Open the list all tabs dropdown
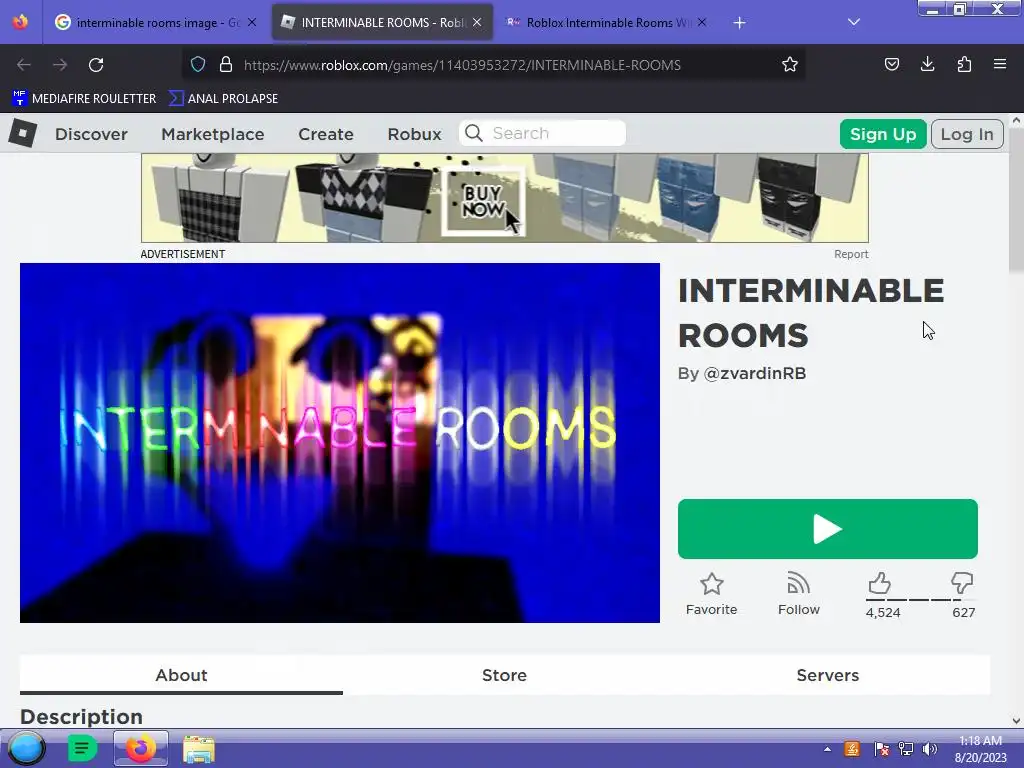The height and width of the screenshot is (768, 1024). click(x=854, y=22)
